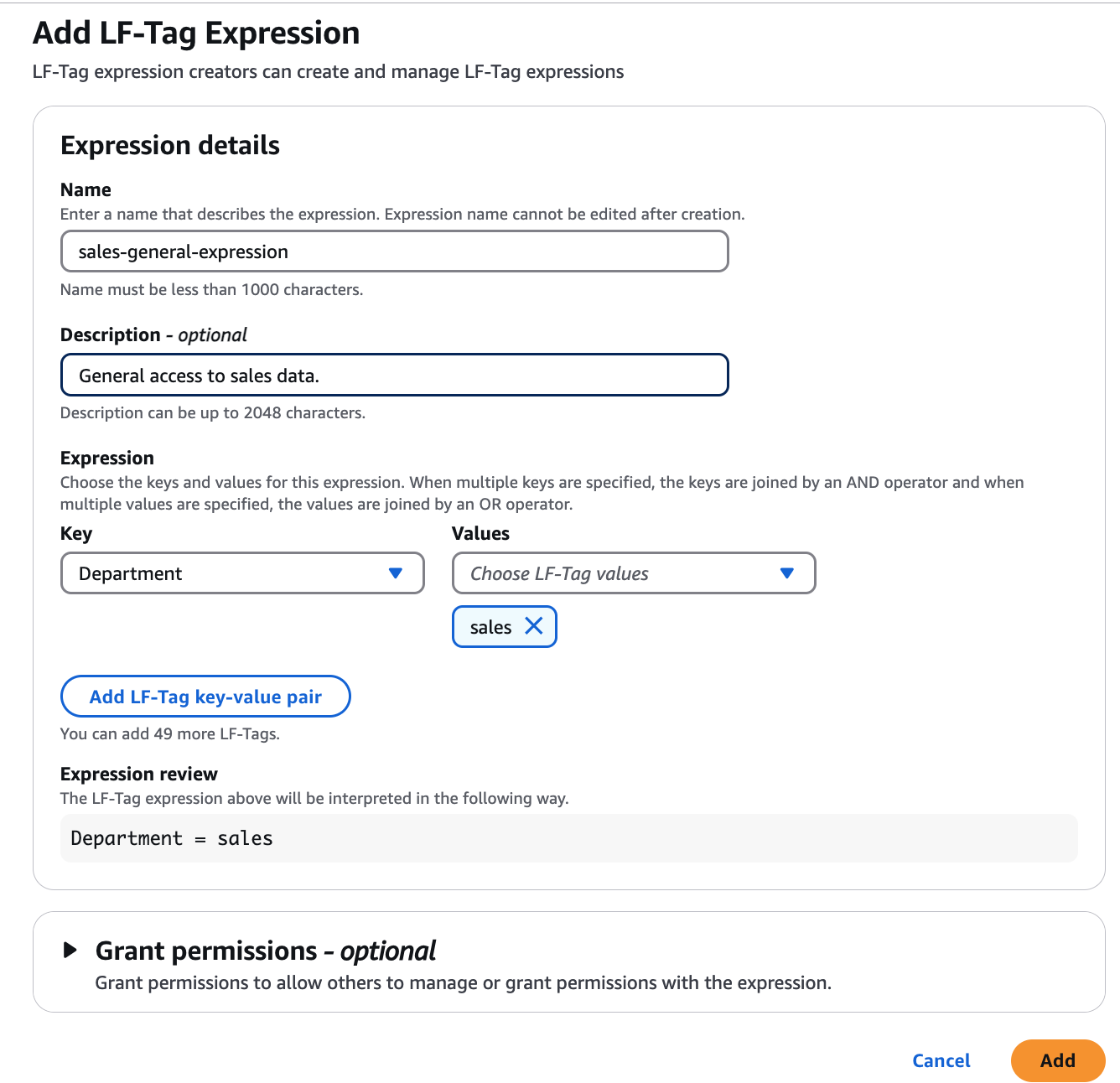Click the X icon on the sales chip
The height and width of the screenshot is (1083, 1120).
(x=534, y=626)
